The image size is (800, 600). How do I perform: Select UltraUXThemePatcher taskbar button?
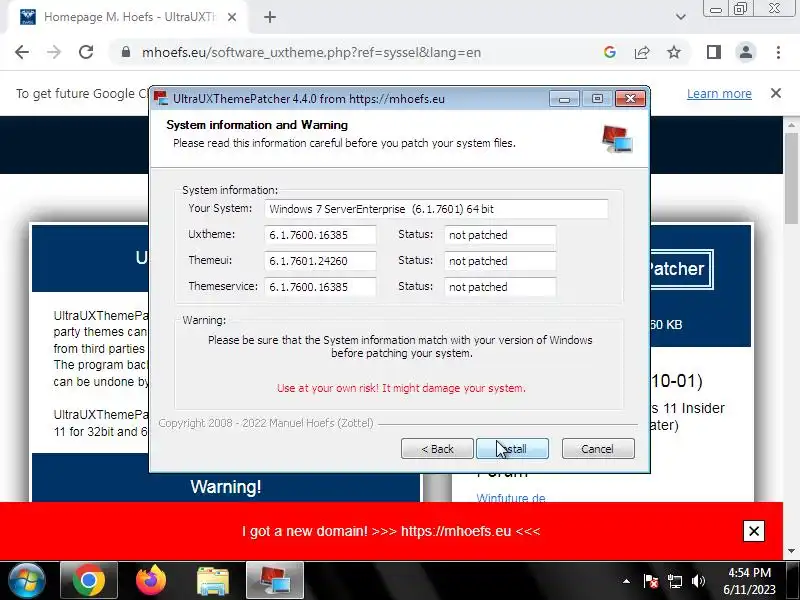click(x=275, y=581)
